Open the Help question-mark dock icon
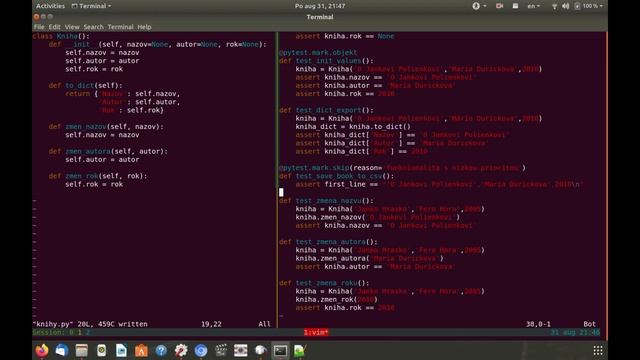Image resolution: width=640 pixels, height=360 pixels. point(161,350)
